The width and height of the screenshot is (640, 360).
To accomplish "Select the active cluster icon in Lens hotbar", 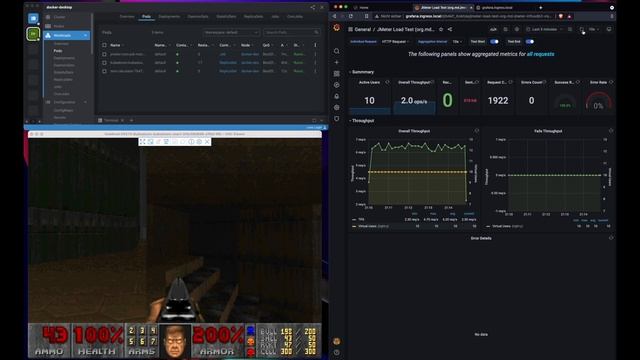I will [x=33, y=34].
